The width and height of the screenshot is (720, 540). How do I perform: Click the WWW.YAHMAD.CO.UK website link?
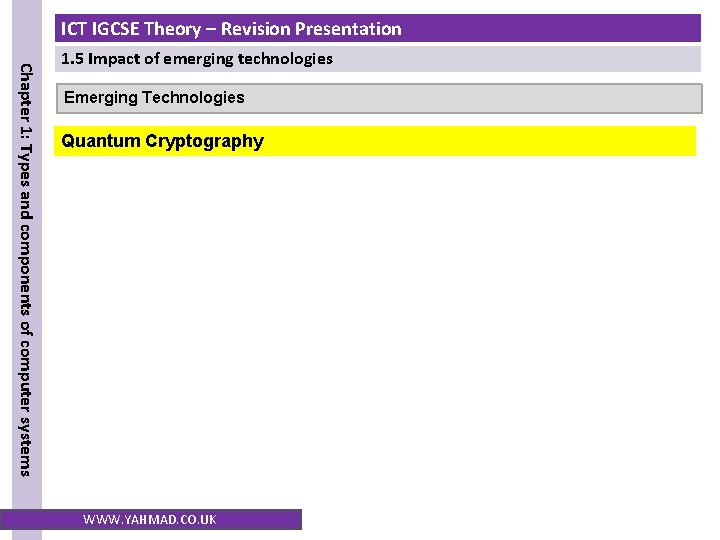pyautogui.click(x=150, y=520)
